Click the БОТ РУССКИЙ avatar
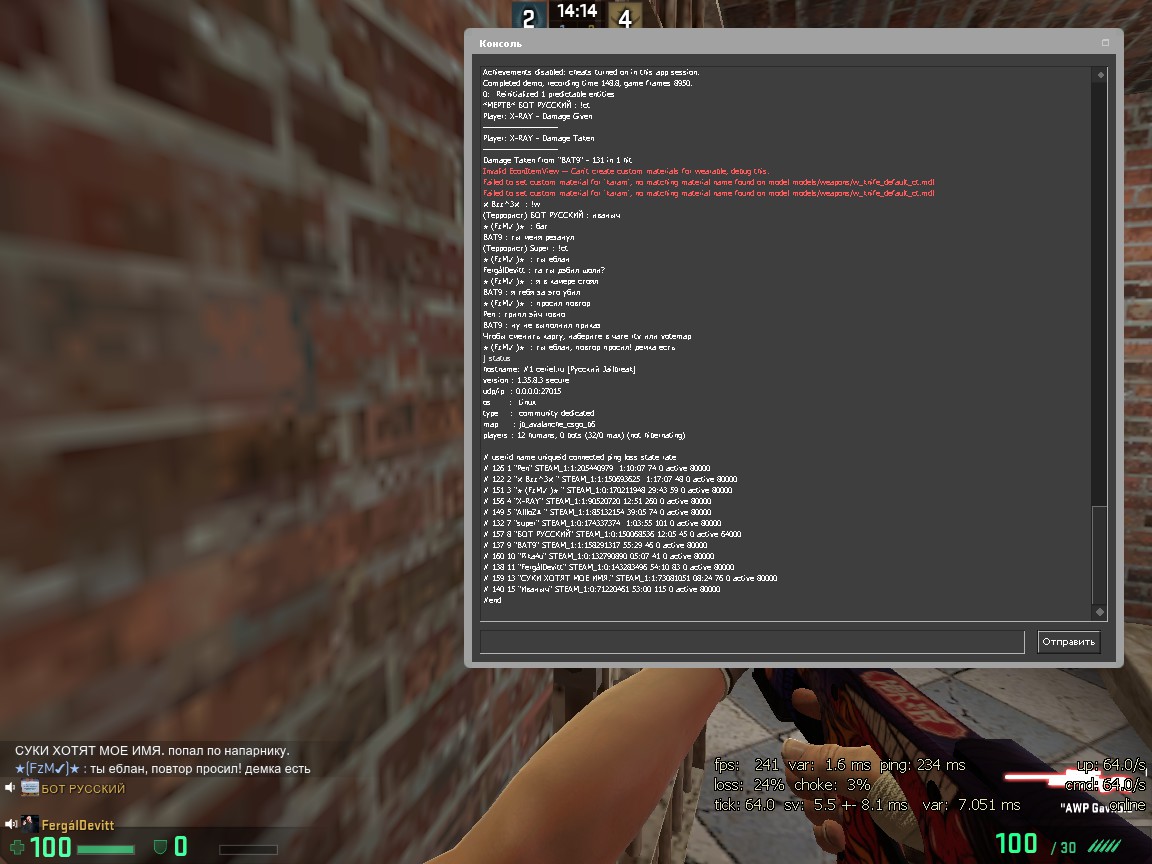Viewport: 1152px width, 864px height. click(30, 789)
